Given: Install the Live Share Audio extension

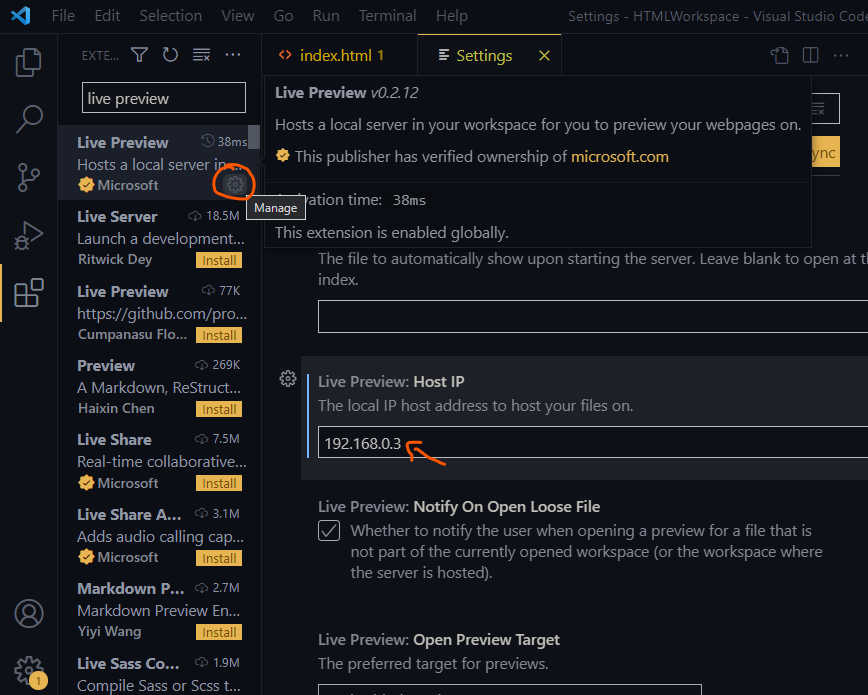Looking at the screenshot, I should [219, 558].
